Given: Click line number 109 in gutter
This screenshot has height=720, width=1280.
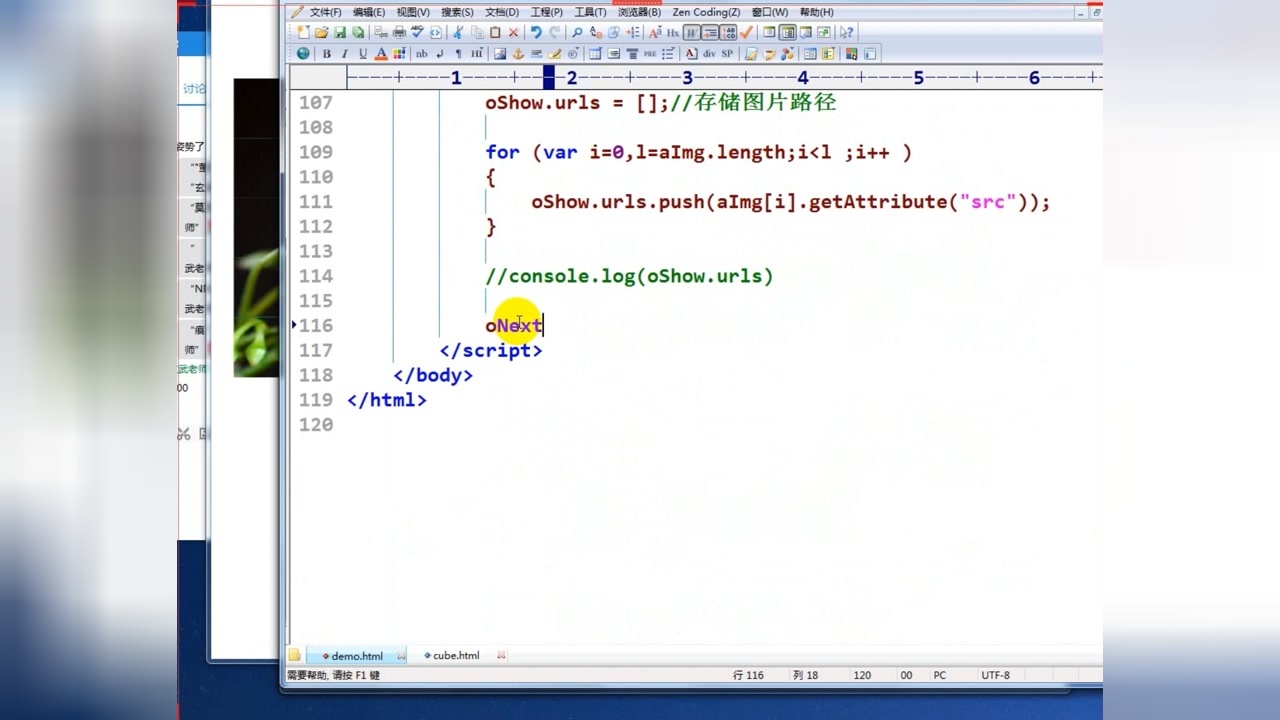Looking at the screenshot, I should (315, 152).
